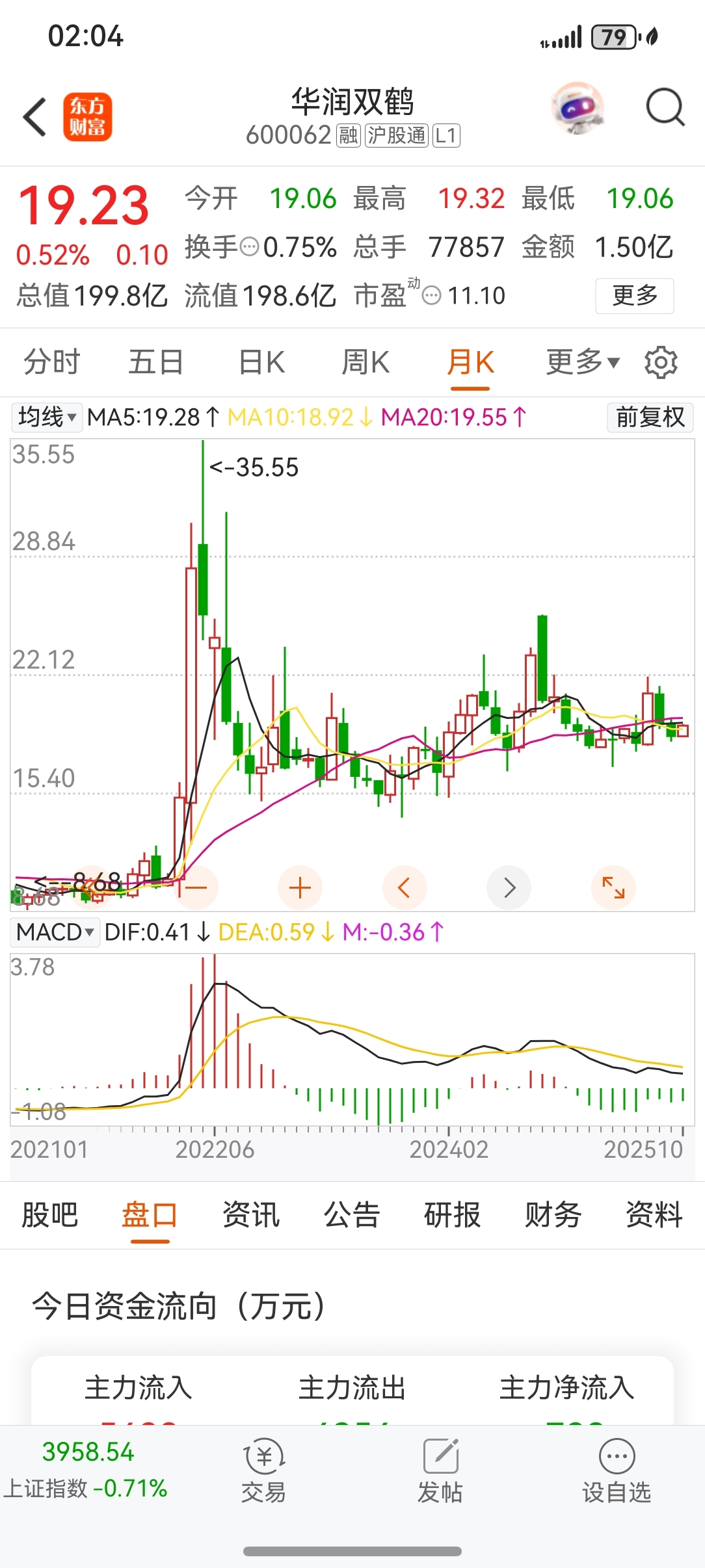Open 财务 finance tab
Viewport: 705px width, 1568px height.
coord(553,1214)
